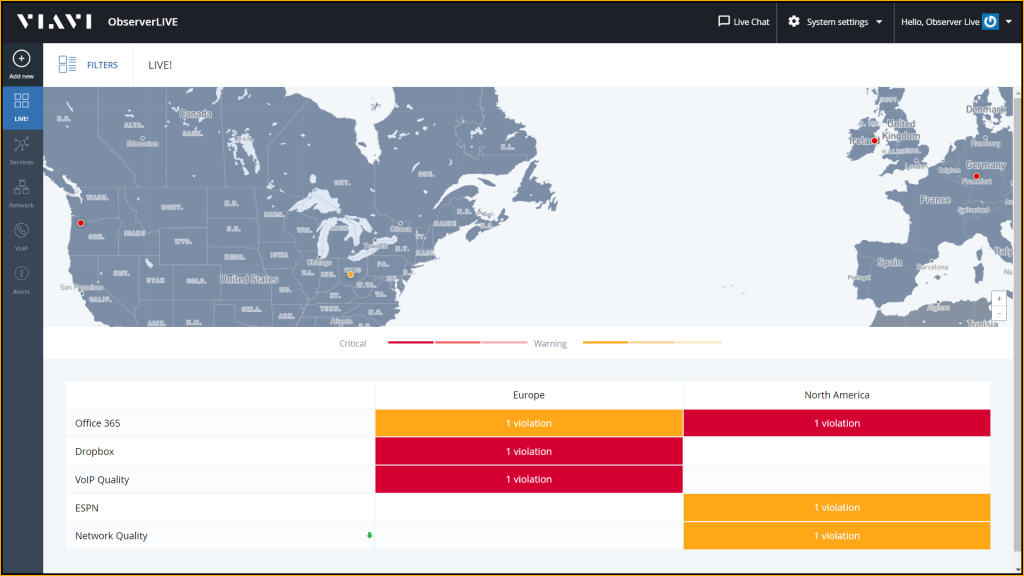Open the Alerts sidebar icon

point(22,274)
